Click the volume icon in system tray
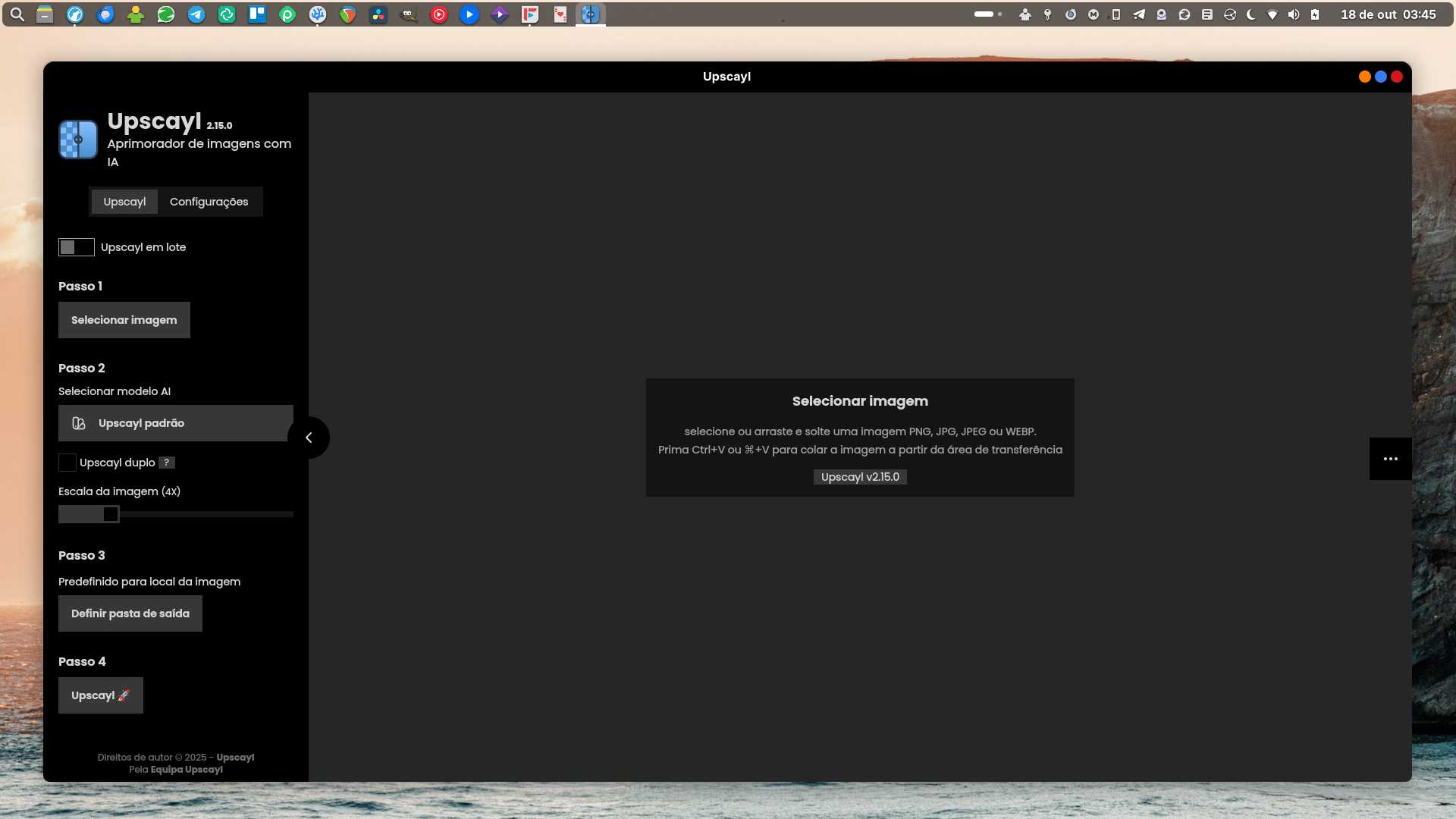This screenshot has height=819, width=1456. pos(1294,14)
